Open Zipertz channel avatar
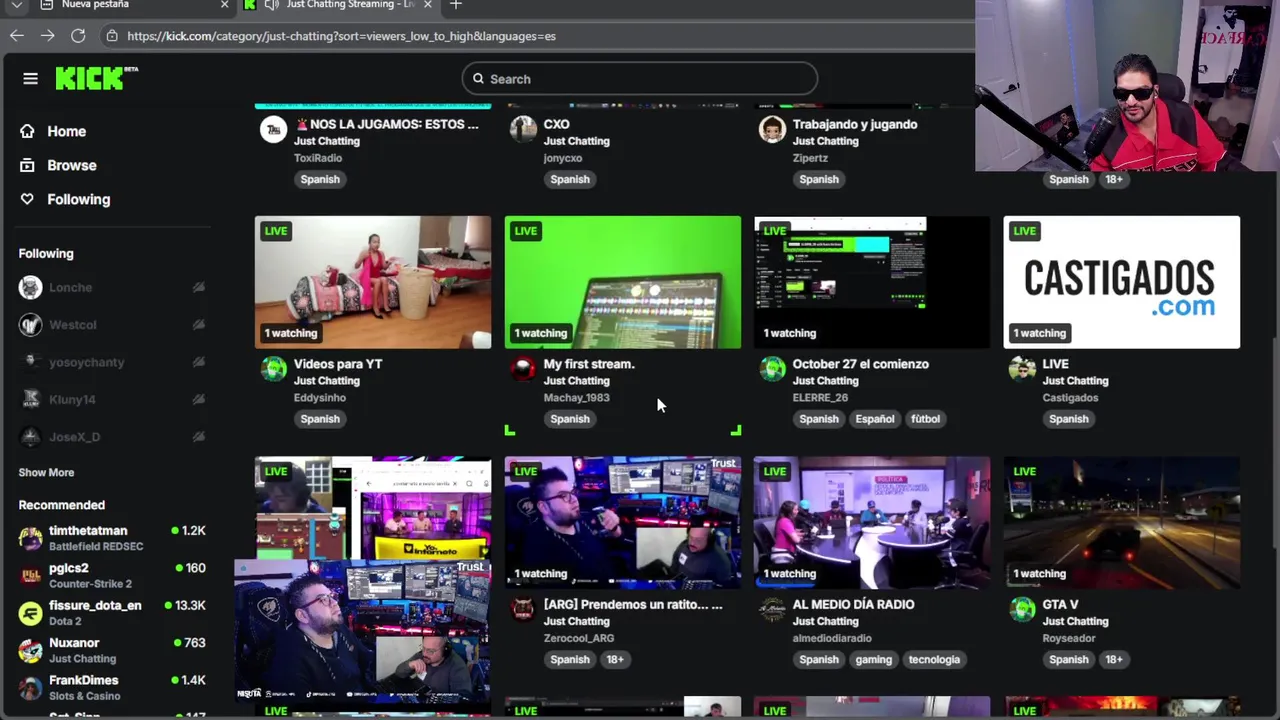The width and height of the screenshot is (1280, 720). coord(772,129)
